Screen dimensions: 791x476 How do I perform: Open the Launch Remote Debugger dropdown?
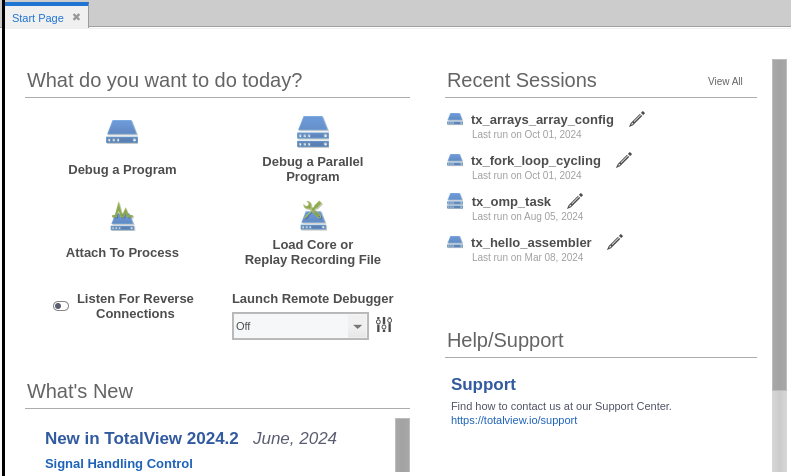[x=357, y=326]
